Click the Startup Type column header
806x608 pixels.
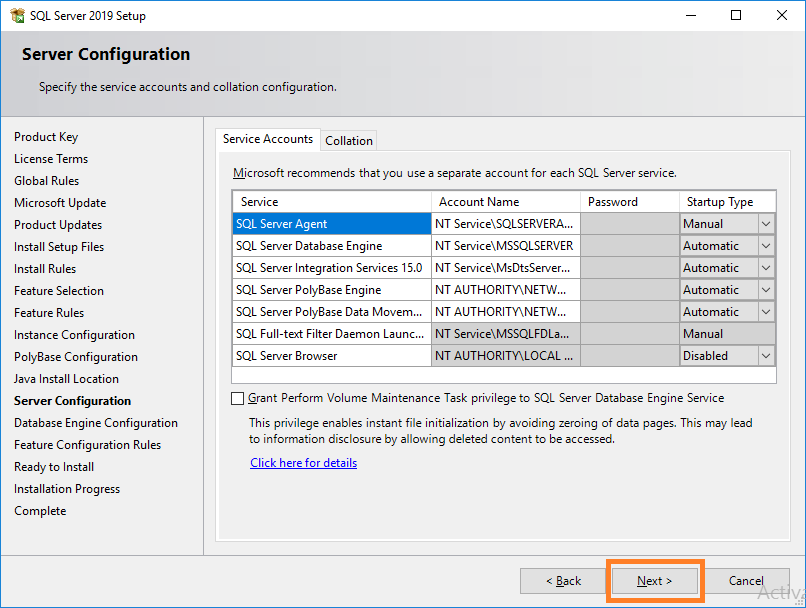[x=727, y=202]
